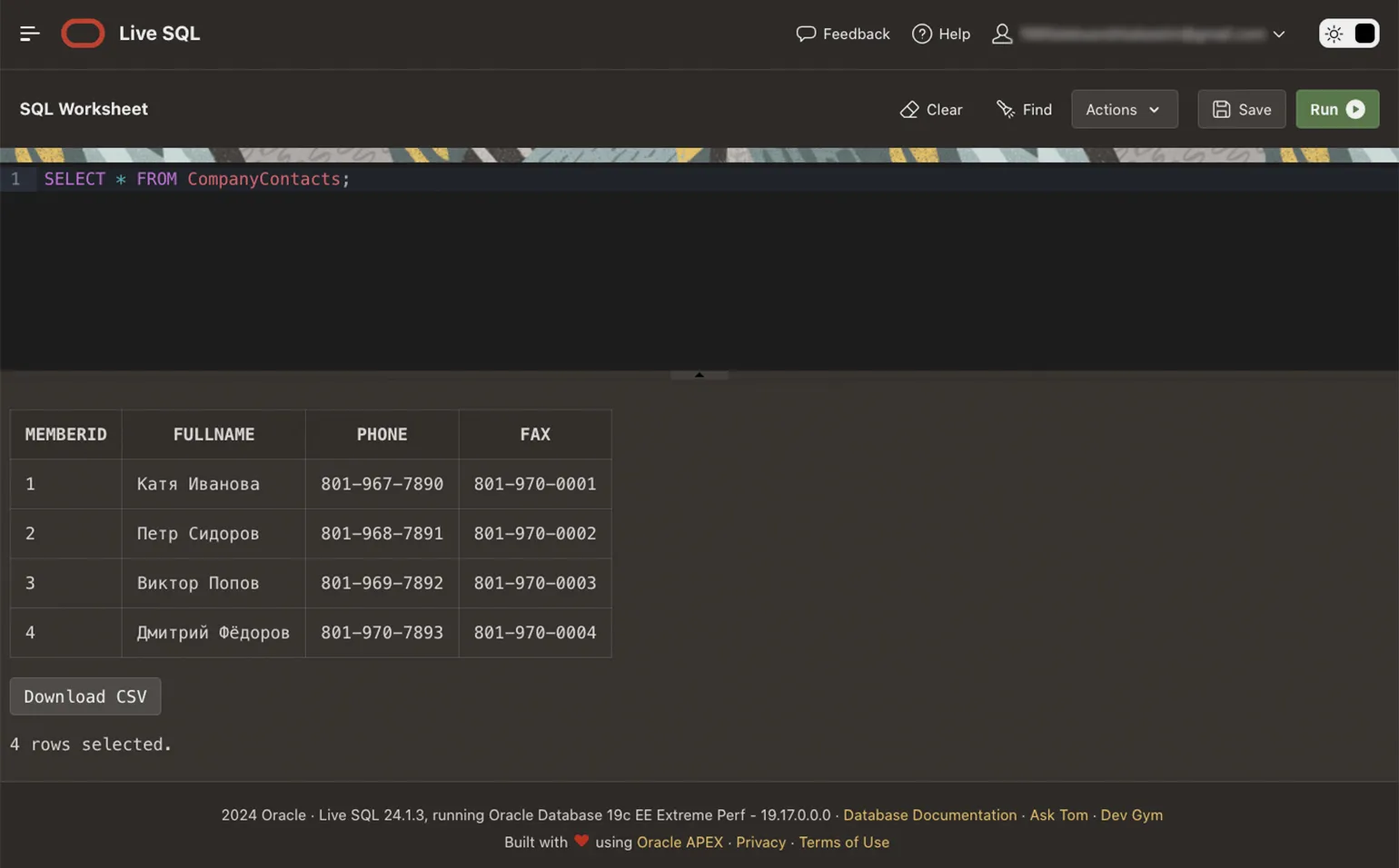The height and width of the screenshot is (868, 1399).
Task: Download results as CSV
Action: coord(85,696)
